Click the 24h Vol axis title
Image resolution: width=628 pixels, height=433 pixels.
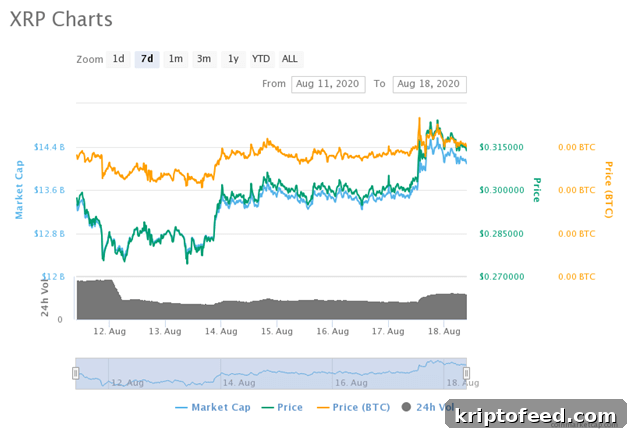[x=44, y=296]
